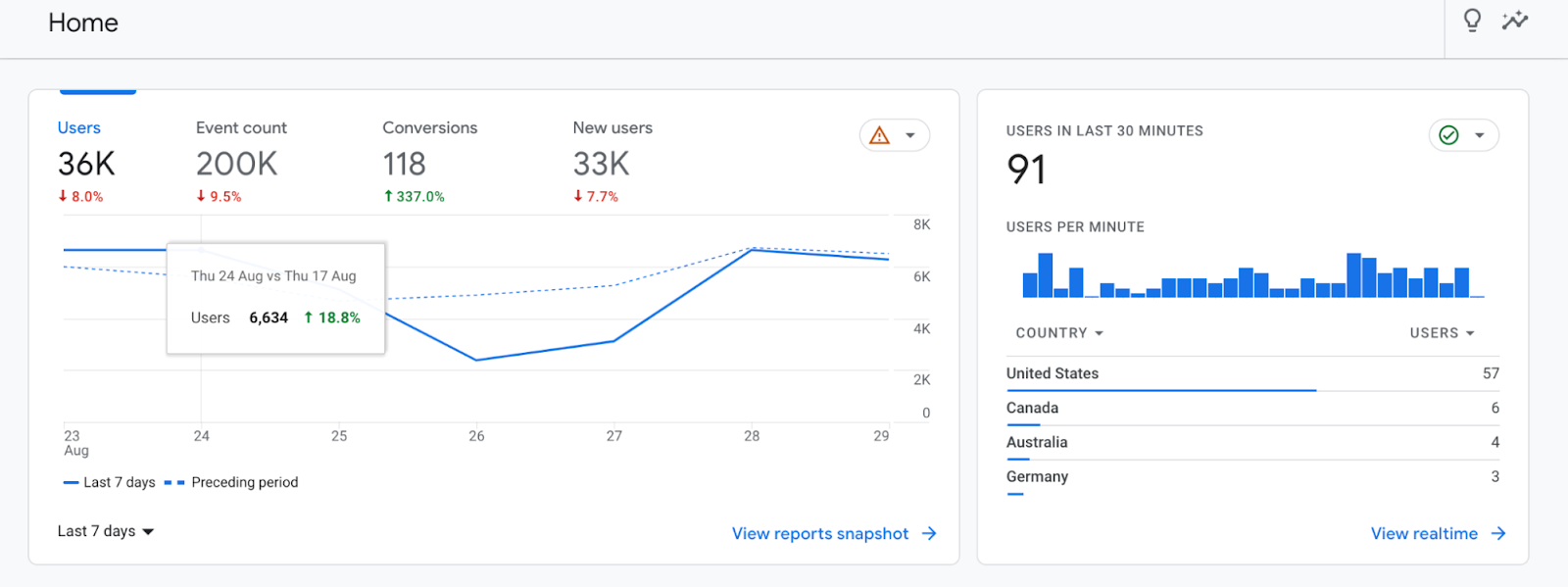The image size is (1568, 587).
Task: Click the 200K event count value
Action: point(237,164)
